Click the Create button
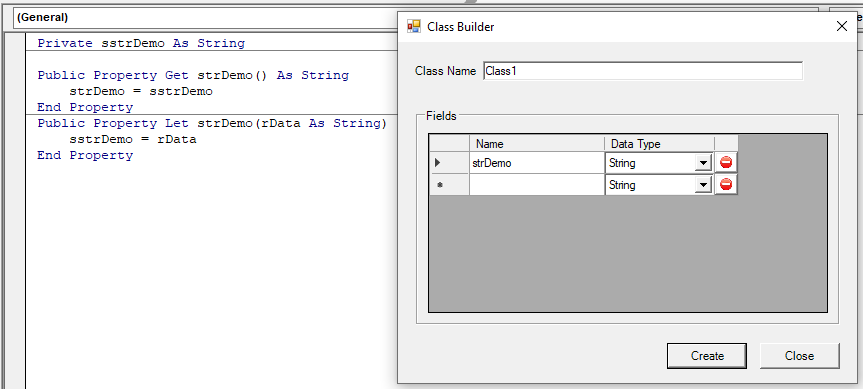 pos(707,356)
